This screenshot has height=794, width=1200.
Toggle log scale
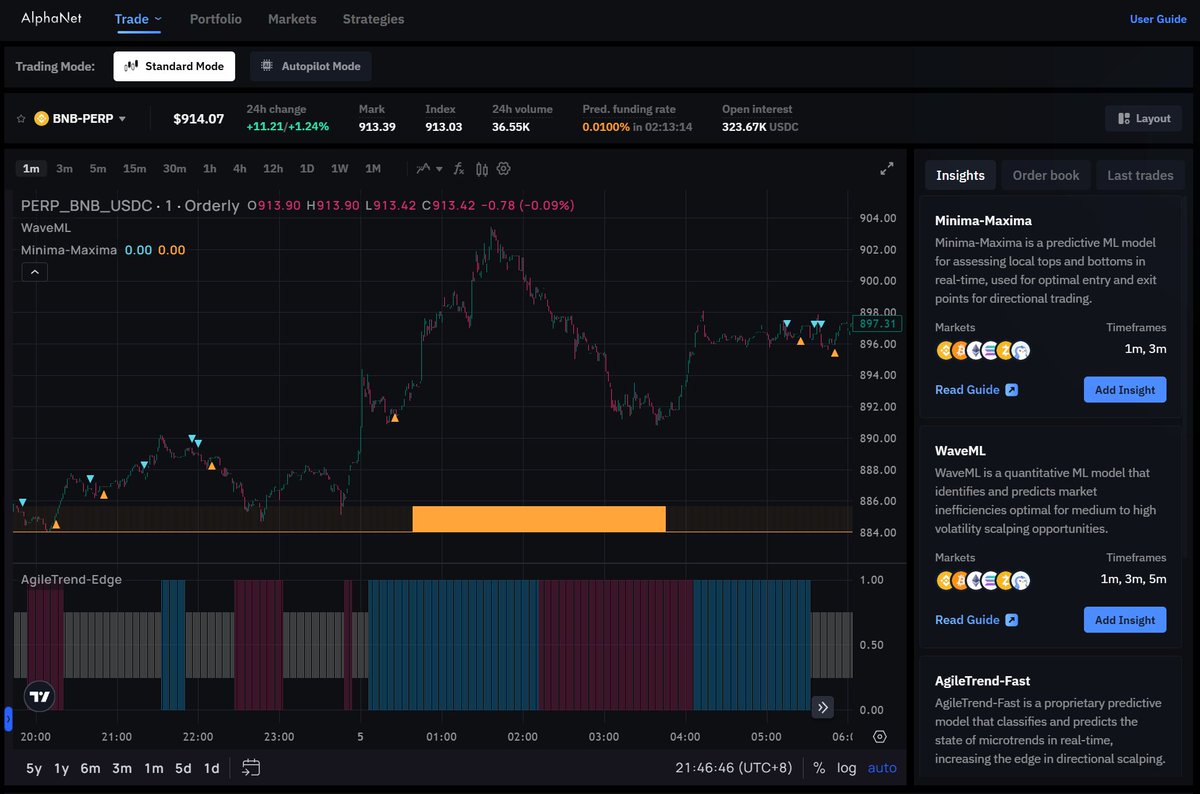(x=847, y=768)
